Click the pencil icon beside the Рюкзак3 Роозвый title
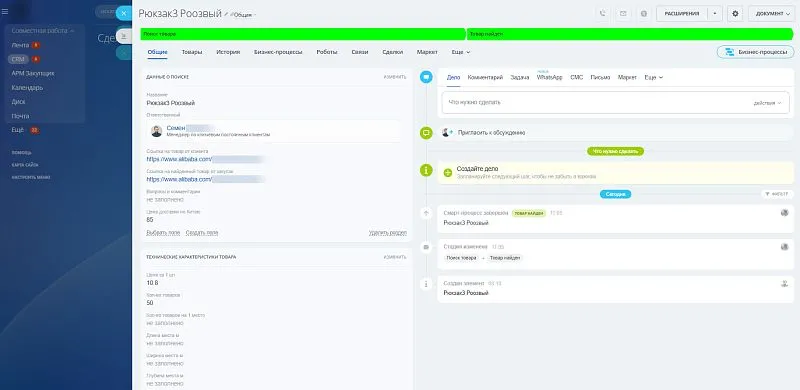 click(x=226, y=14)
